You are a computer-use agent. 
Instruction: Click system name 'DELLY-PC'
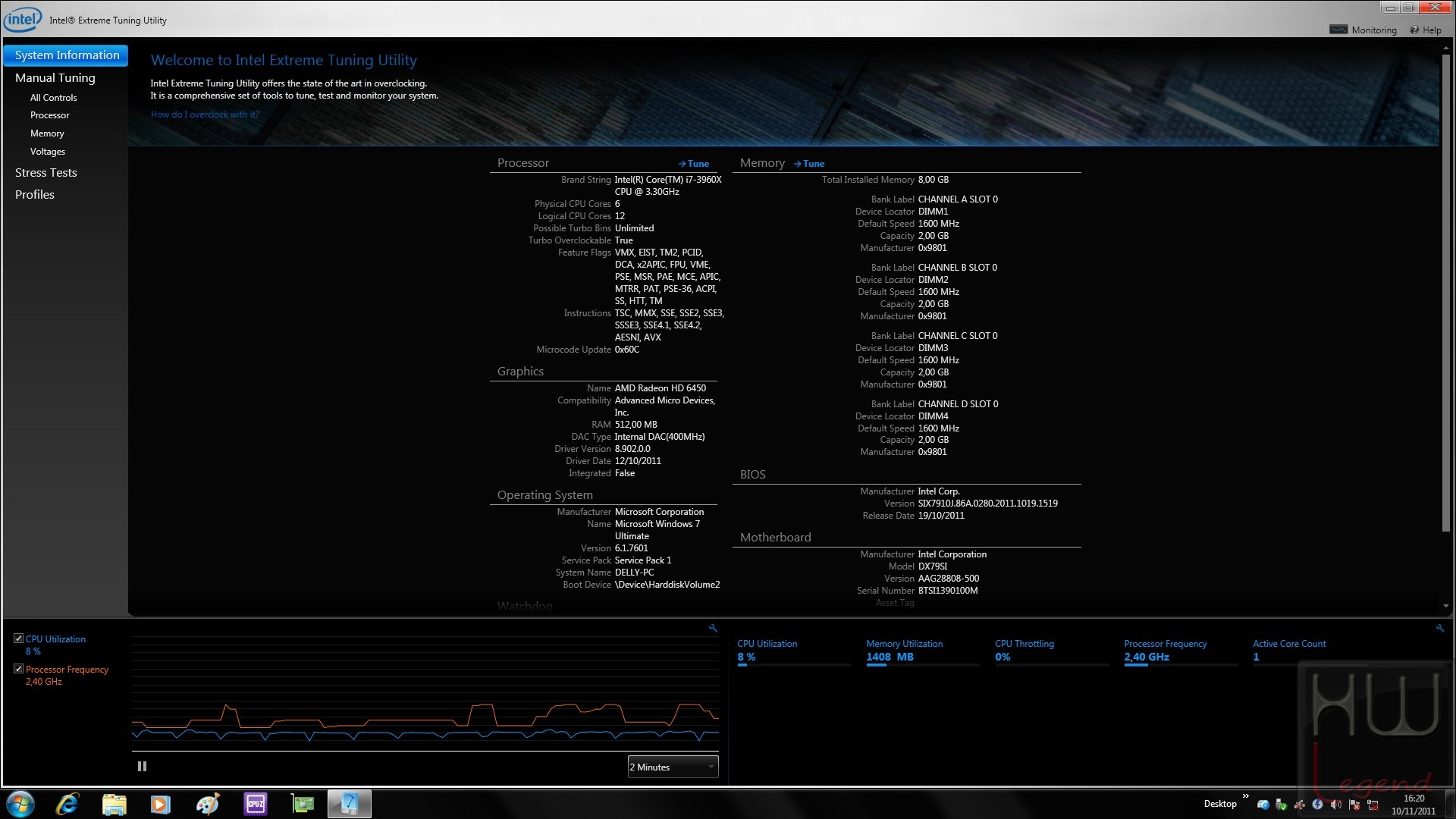634,573
